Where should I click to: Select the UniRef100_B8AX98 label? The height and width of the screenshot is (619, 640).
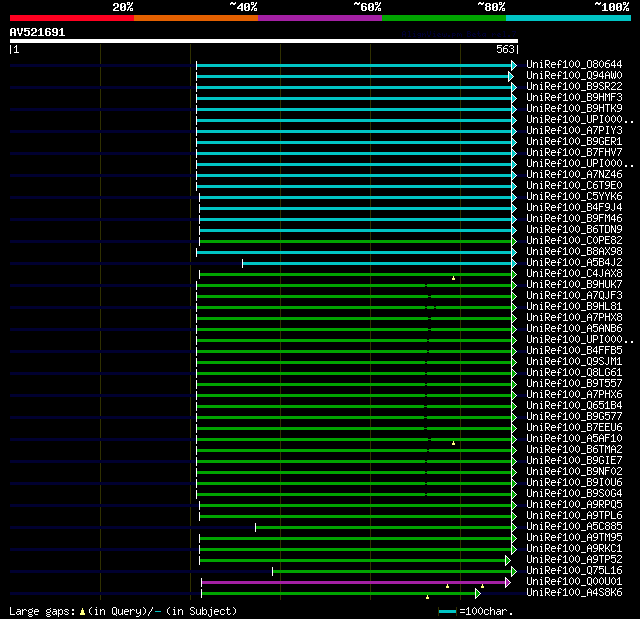point(574,252)
